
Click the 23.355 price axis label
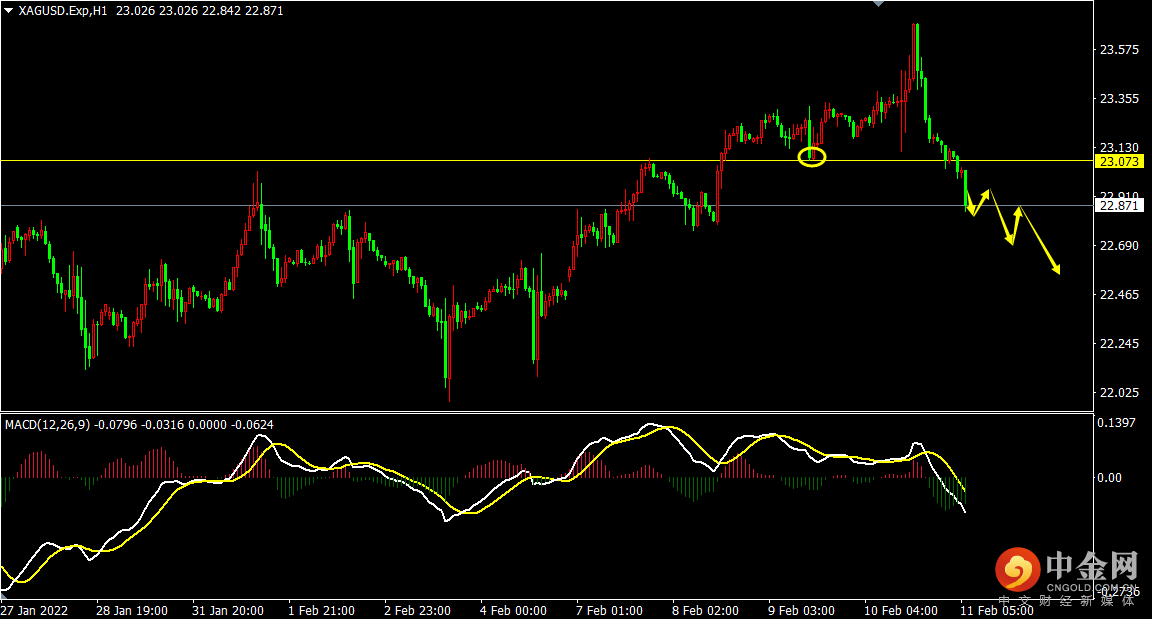coord(1119,99)
